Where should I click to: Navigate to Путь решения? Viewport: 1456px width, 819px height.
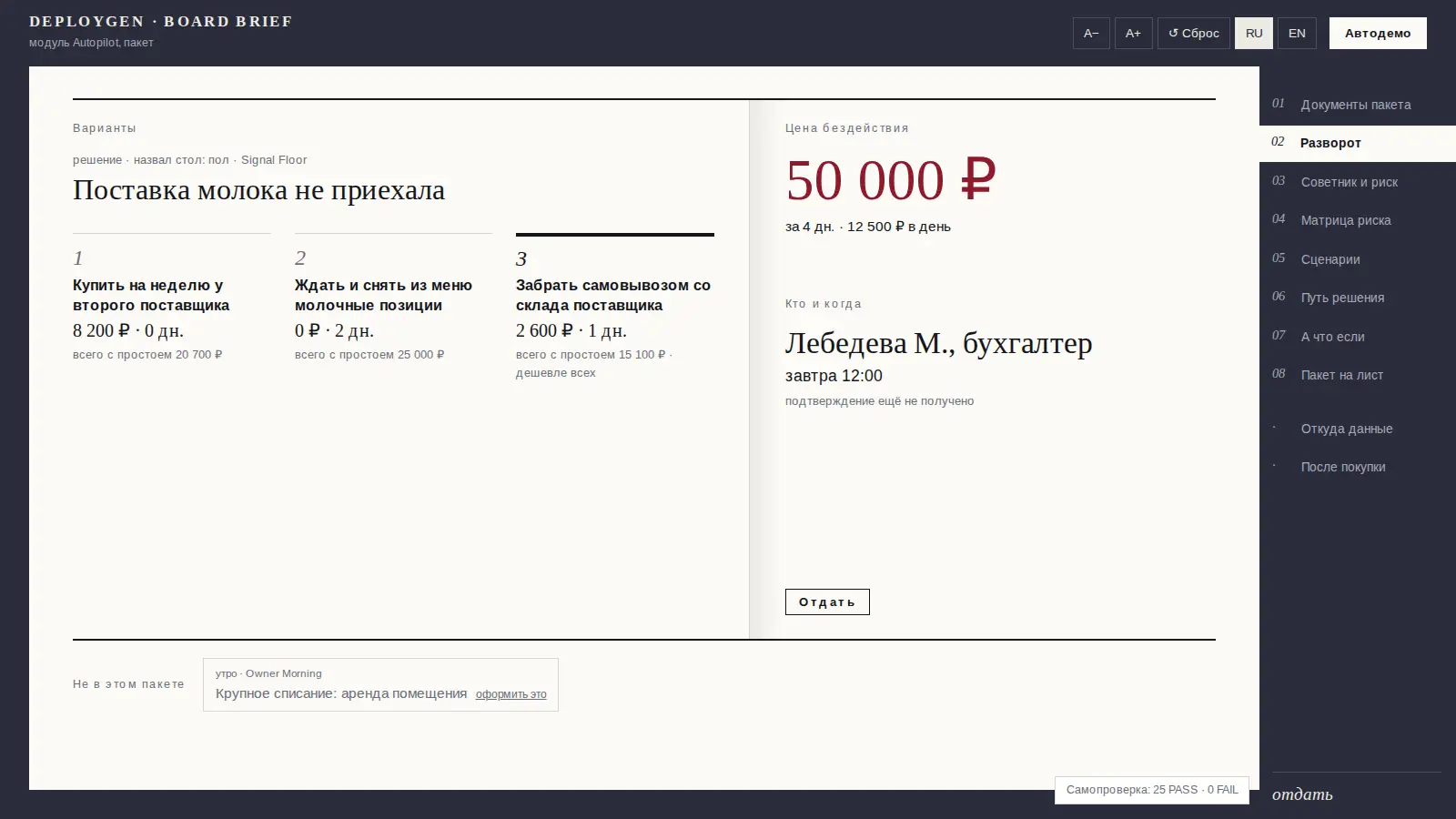[x=1358, y=298]
